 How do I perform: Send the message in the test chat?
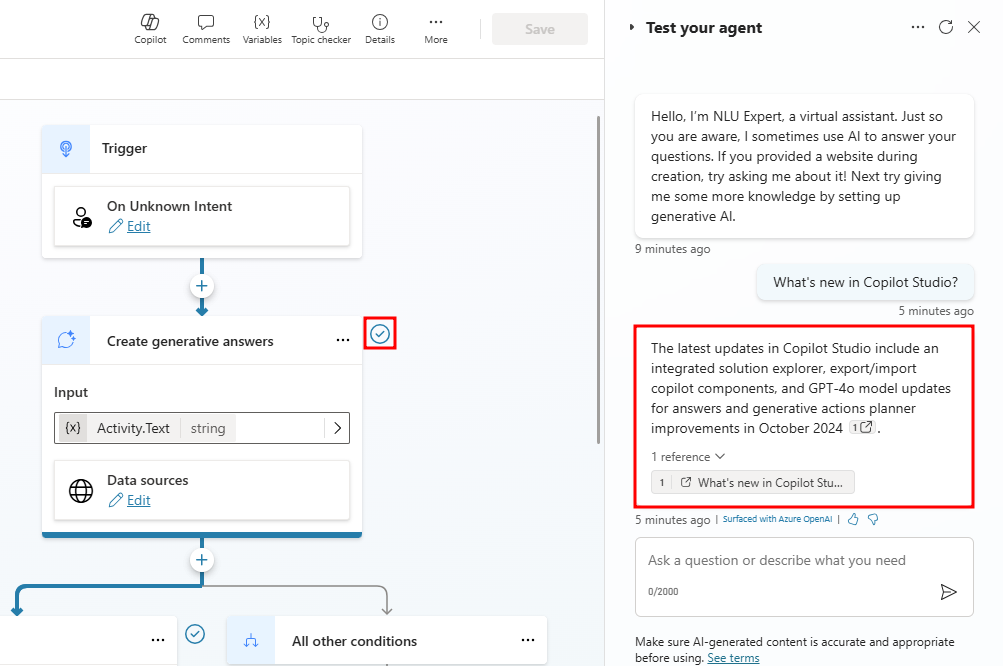949,592
